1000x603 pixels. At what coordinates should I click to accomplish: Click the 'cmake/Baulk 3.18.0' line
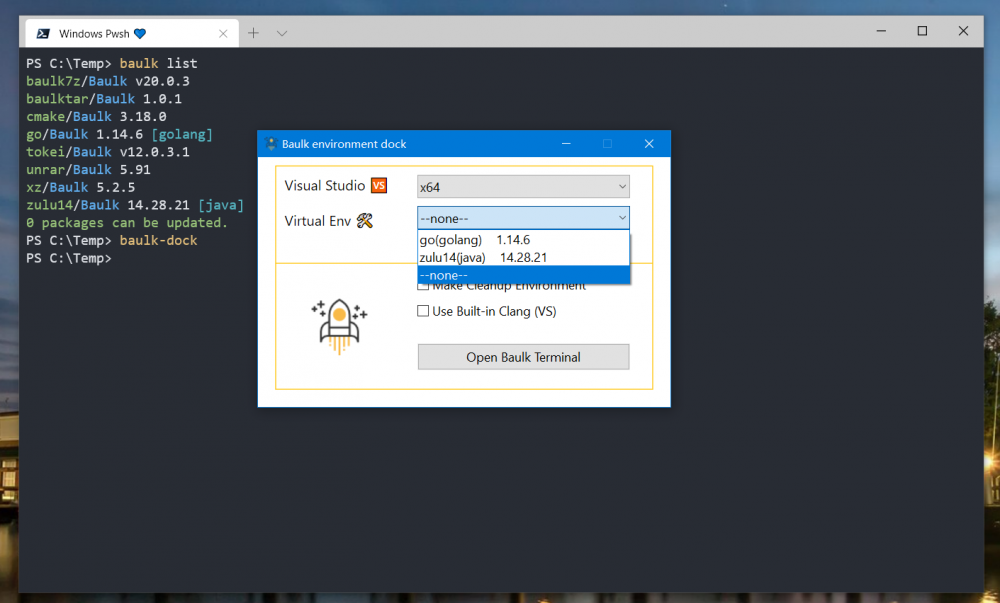(x=96, y=117)
